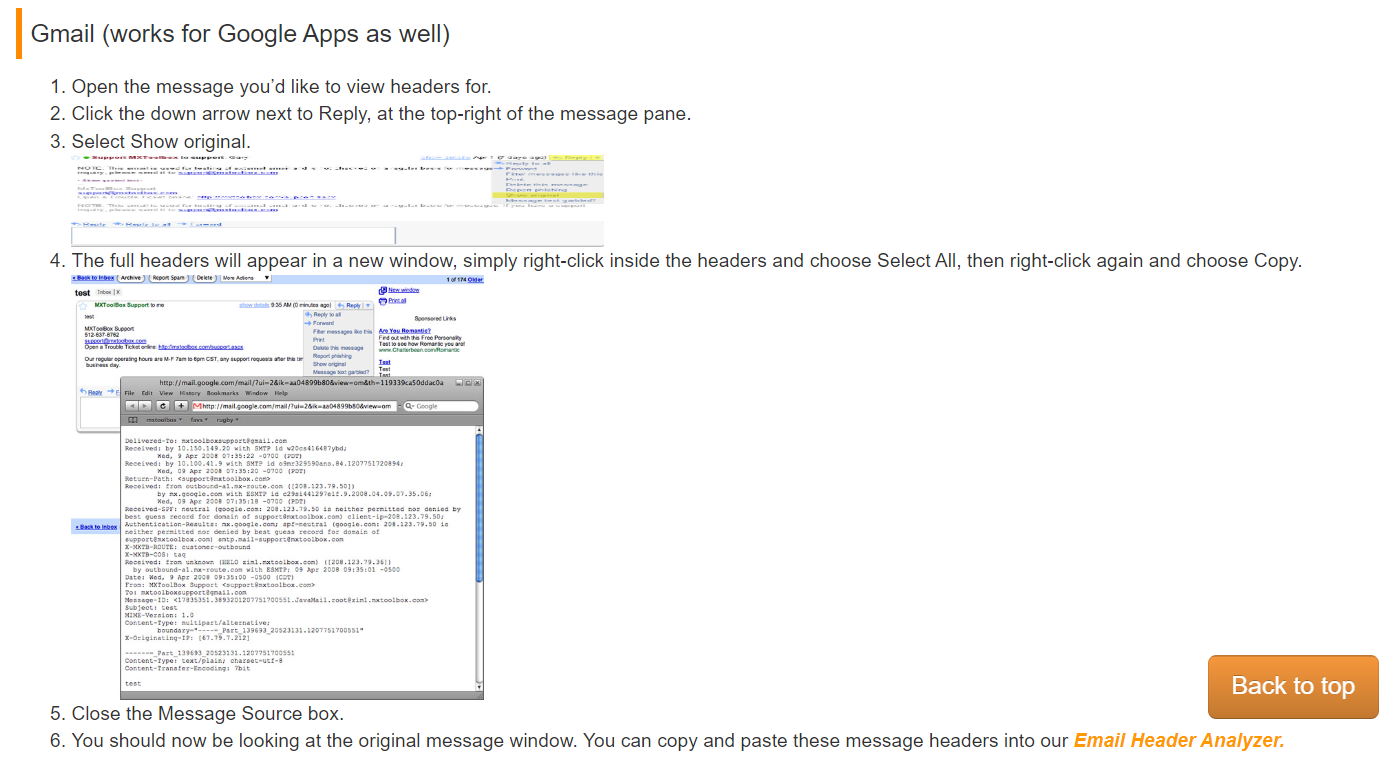Click the Google search field in the headers window

[441, 406]
